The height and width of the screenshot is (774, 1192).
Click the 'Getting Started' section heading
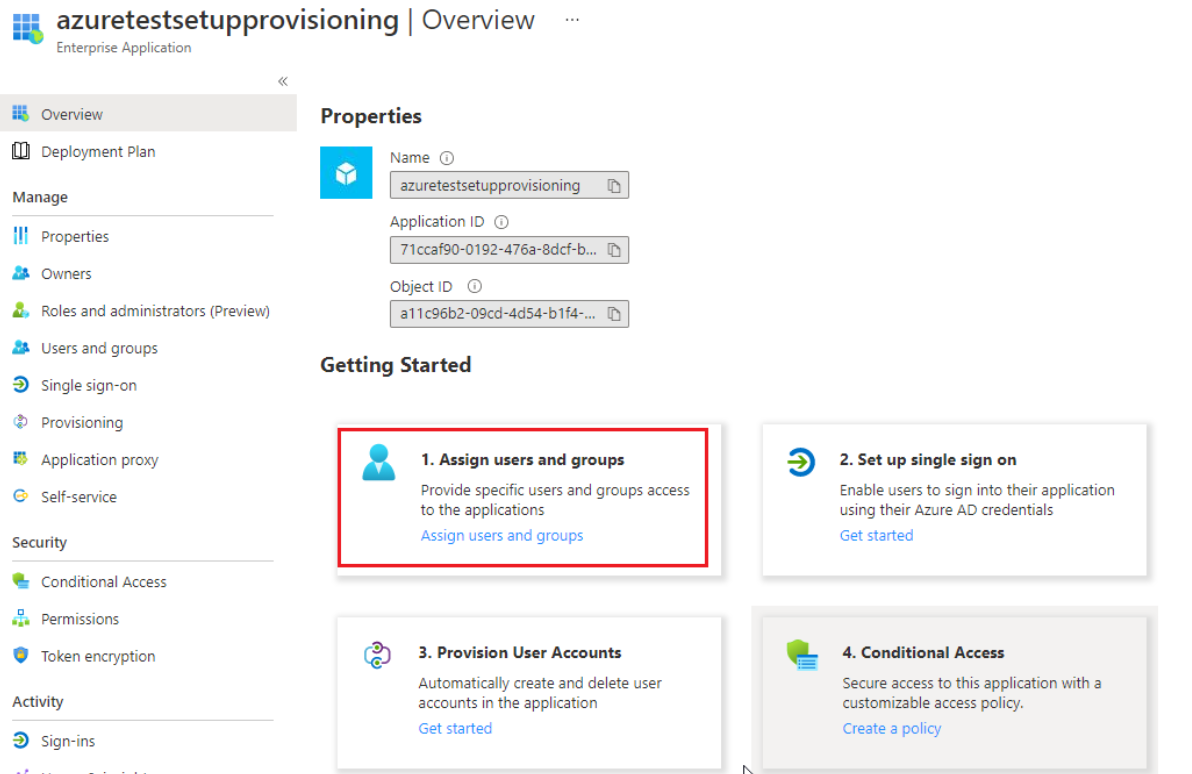click(x=395, y=365)
